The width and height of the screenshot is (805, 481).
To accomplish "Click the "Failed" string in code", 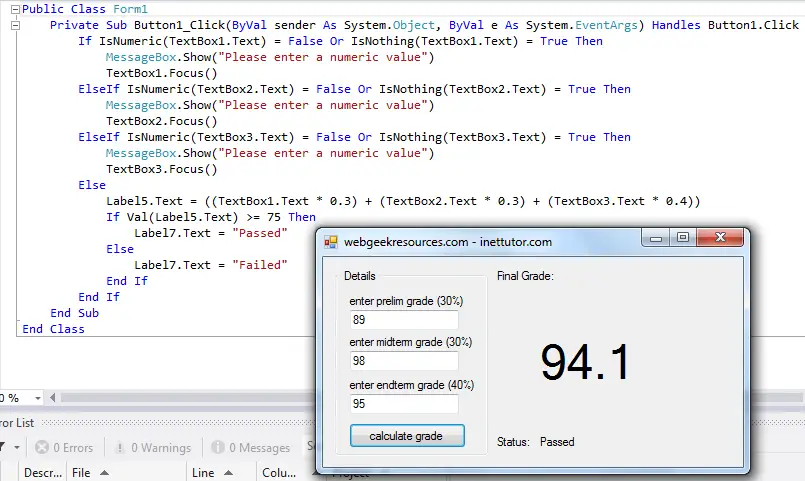I will 260,265.
